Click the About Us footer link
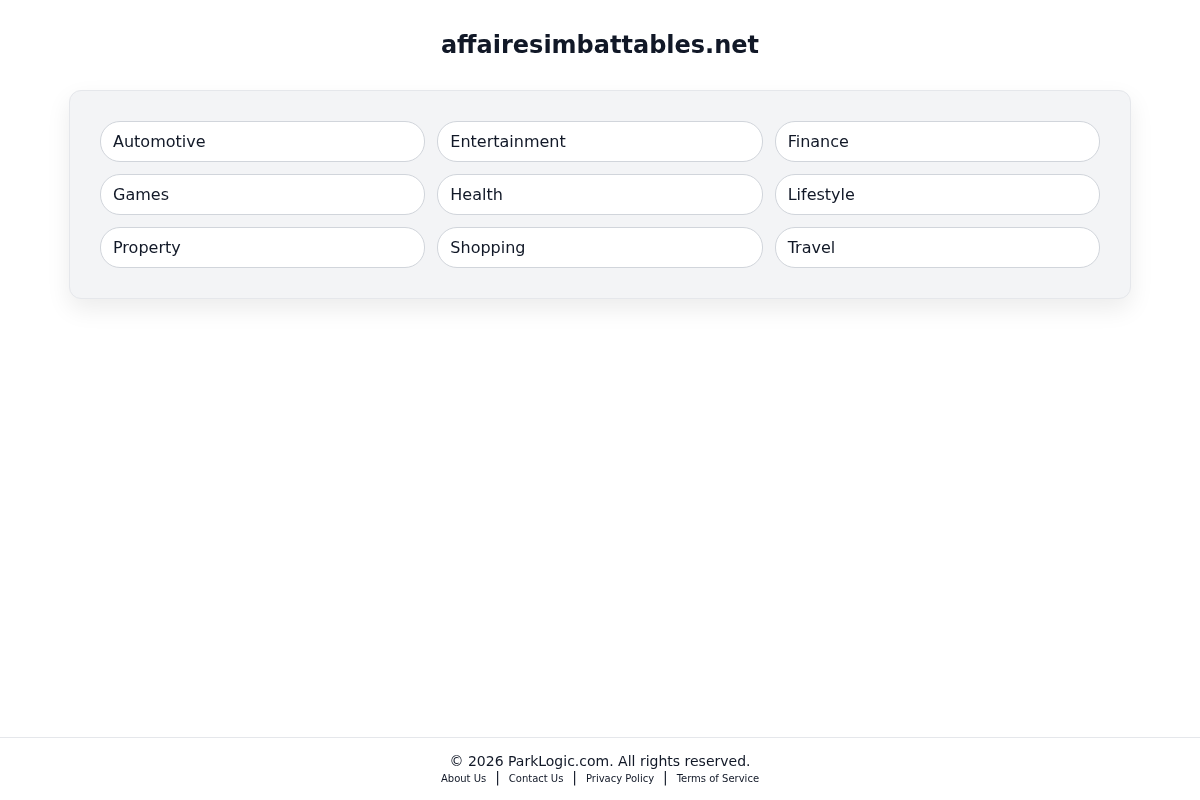Screen dimensions: 1200x800 coord(463,778)
